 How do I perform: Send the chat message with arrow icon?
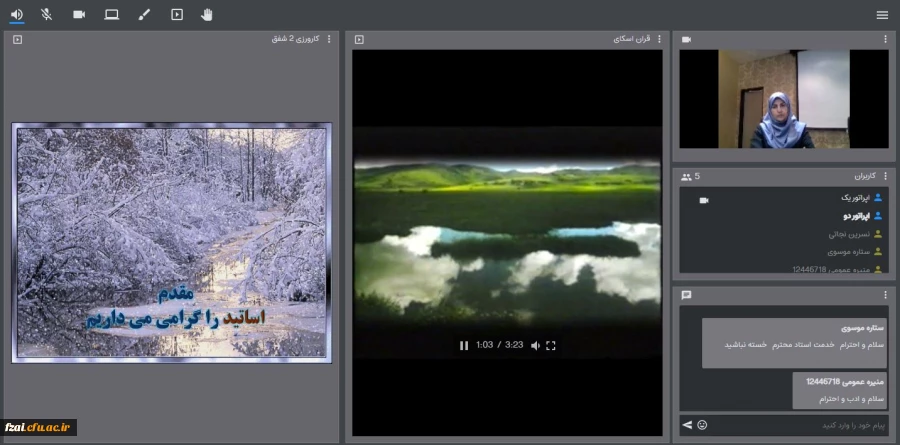click(687, 425)
